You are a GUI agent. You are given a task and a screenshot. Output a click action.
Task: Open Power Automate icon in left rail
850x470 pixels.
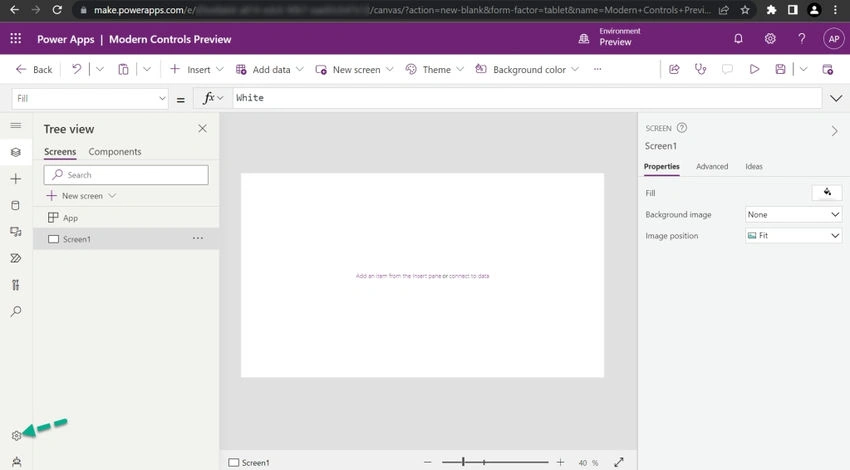click(16, 258)
